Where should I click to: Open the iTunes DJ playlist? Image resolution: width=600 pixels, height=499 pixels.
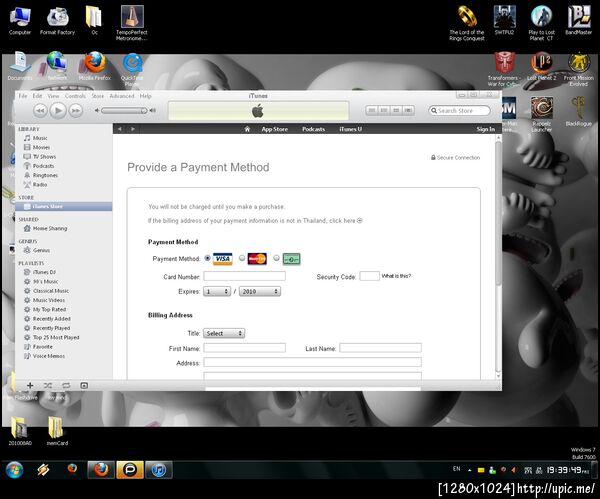[44, 272]
